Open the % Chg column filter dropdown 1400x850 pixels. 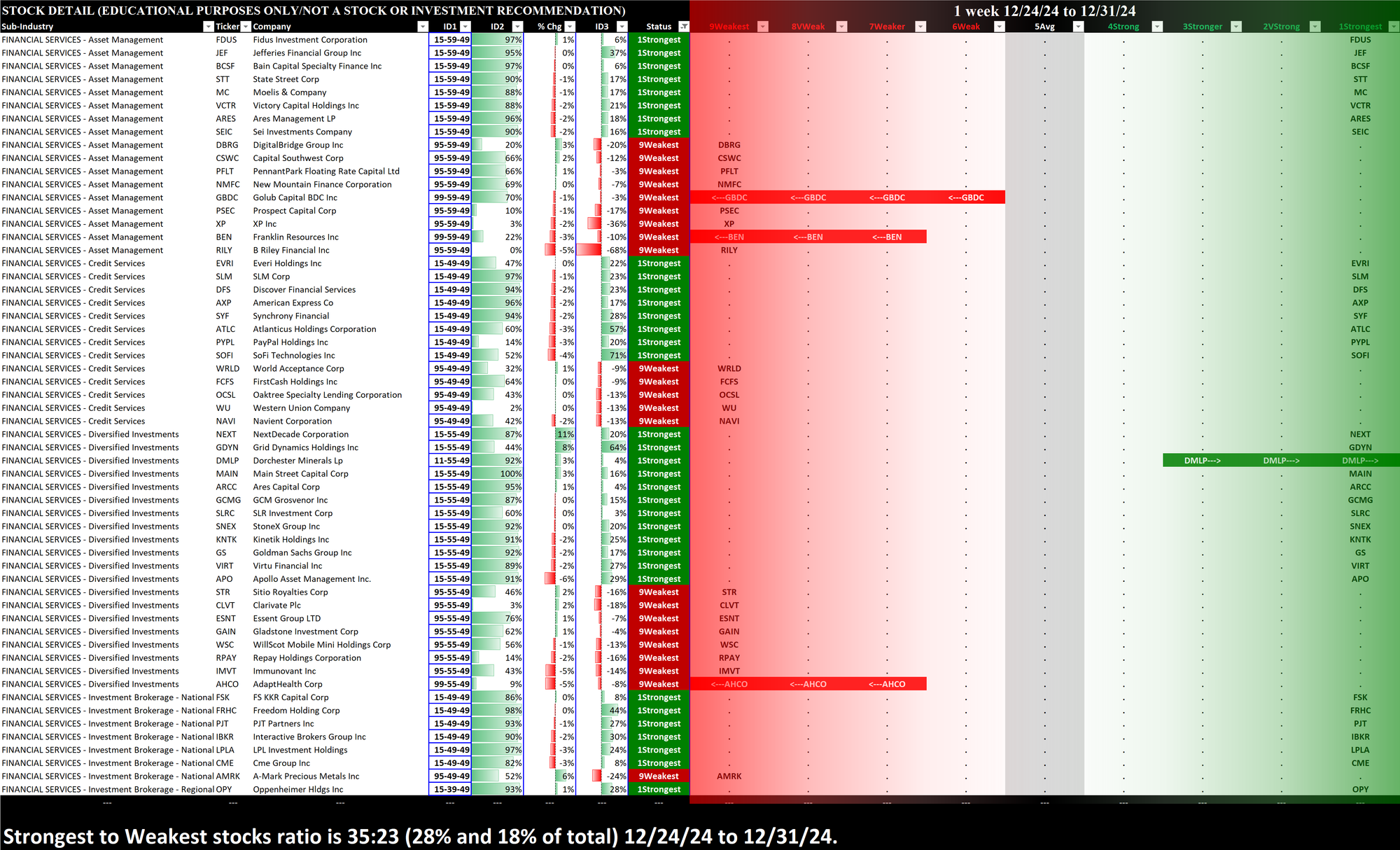tap(570, 27)
